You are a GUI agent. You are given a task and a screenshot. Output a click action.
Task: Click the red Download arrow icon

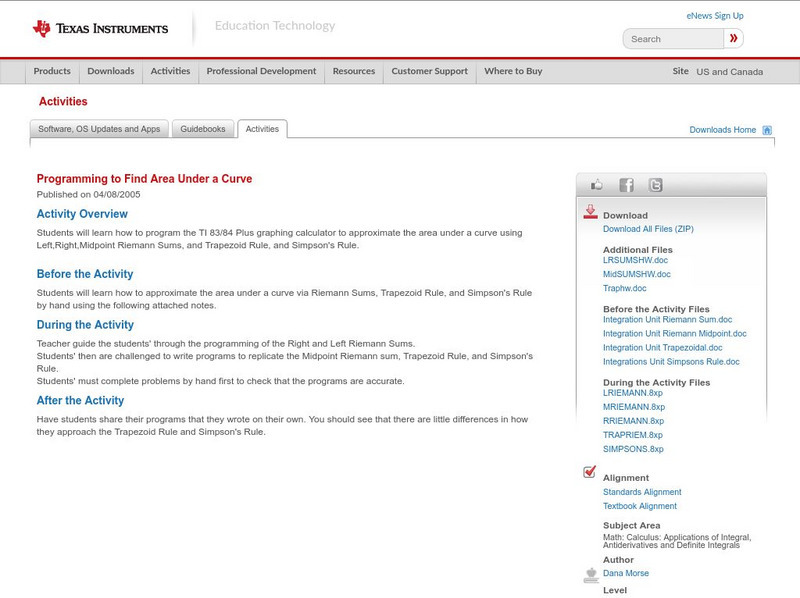click(590, 212)
